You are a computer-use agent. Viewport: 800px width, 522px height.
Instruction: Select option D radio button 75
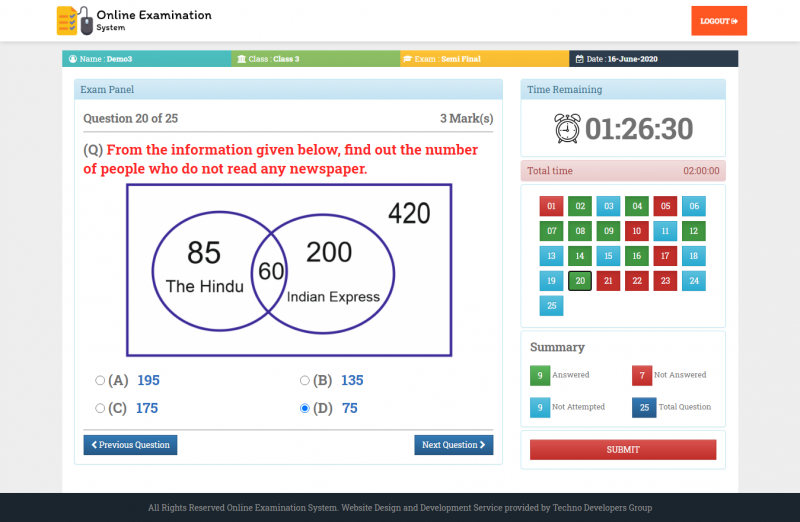point(305,408)
